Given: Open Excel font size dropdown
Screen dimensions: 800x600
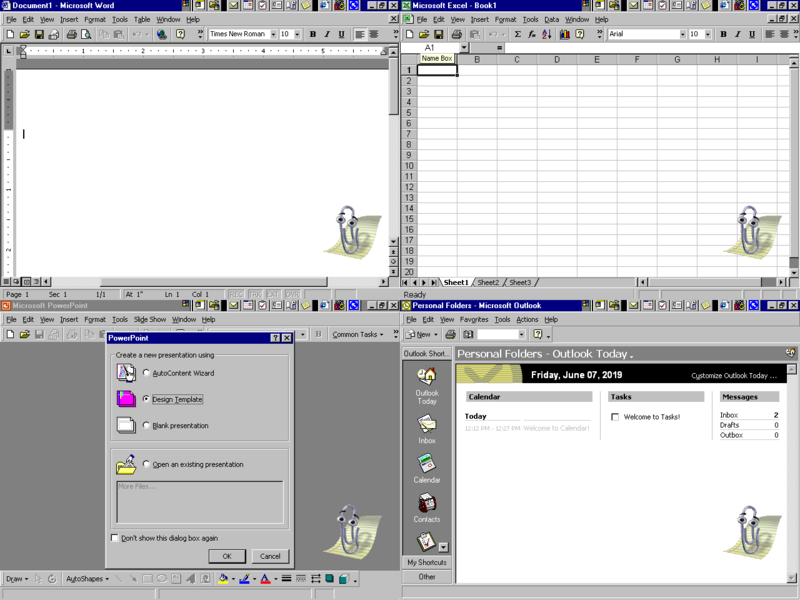Looking at the screenshot, I should [x=708, y=34].
